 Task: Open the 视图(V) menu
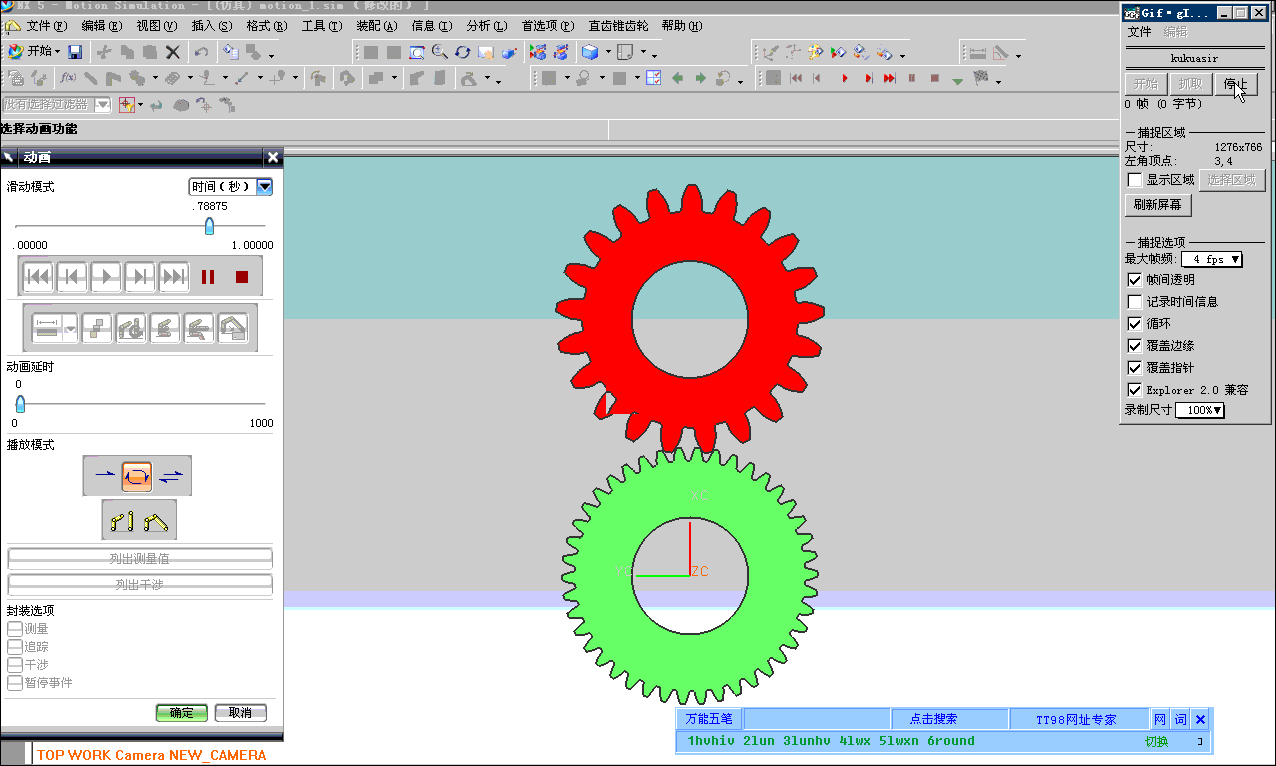pyautogui.click(x=156, y=26)
